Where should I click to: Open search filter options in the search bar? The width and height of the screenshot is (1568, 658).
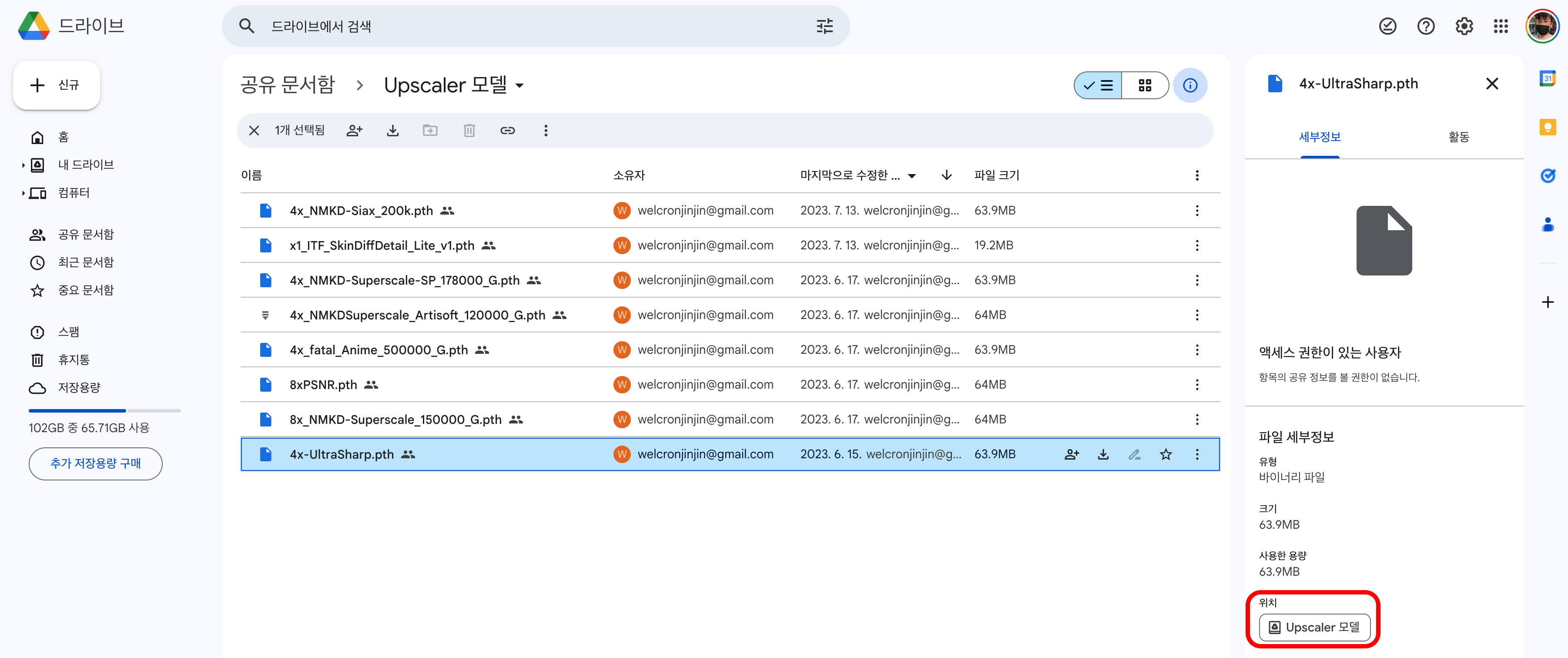coord(824,26)
